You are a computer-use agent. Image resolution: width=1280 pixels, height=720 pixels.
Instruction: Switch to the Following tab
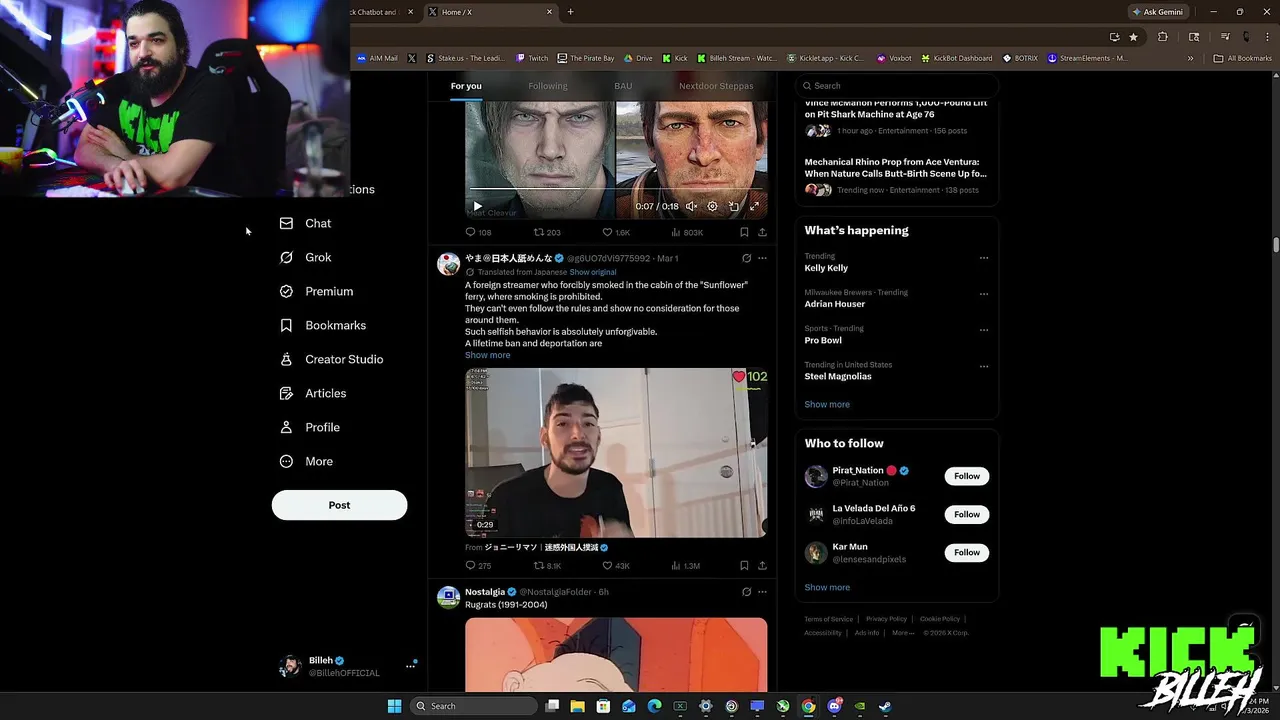pyautogui.click(x=548, y=86)
